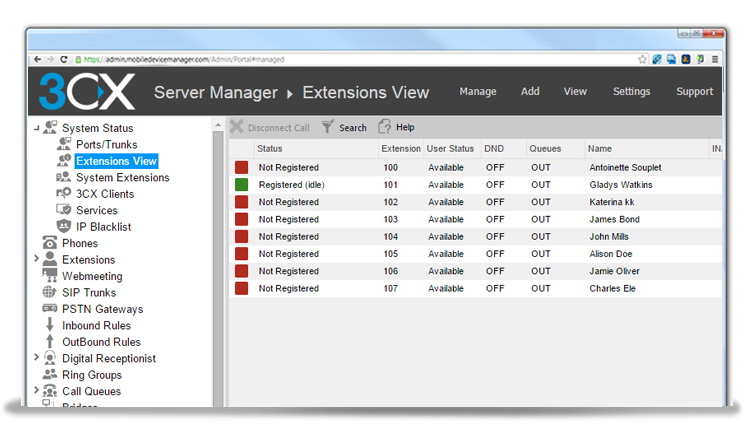Open the Manage menu
The image size is (747, 447).
[x=477, y=92]
